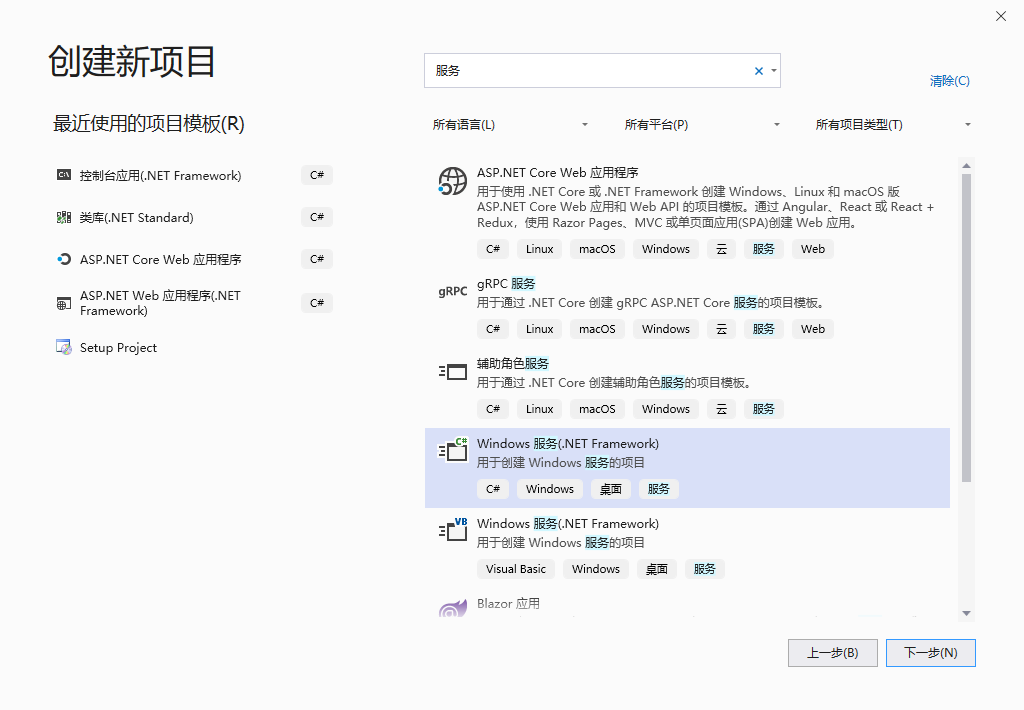The height and width of the screenshot is (710, 1024).
Task: Click the template list scrollbar down arrow
Action: coord(967,613)
